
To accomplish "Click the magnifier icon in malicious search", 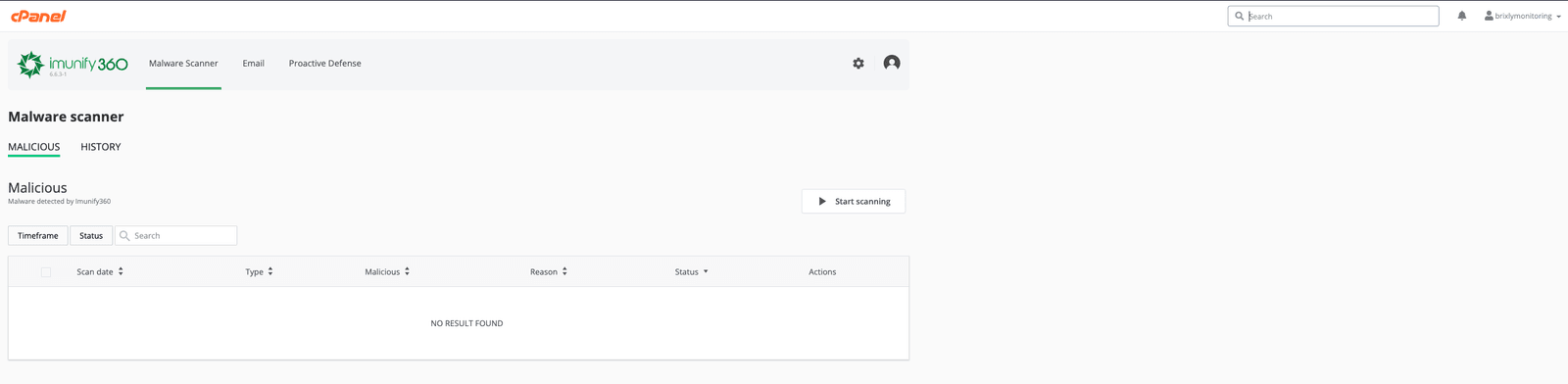I will coord(124,236).
